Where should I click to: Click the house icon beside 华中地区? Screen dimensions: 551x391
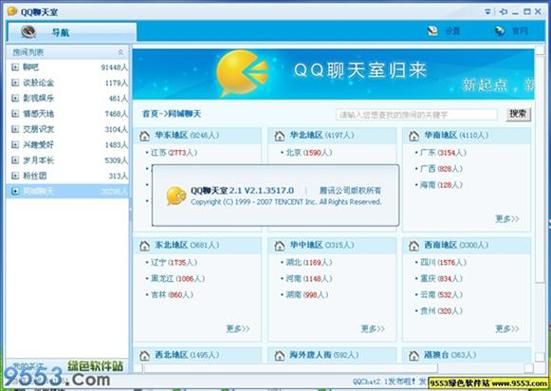pyautogui.click(x=279, y=246)
